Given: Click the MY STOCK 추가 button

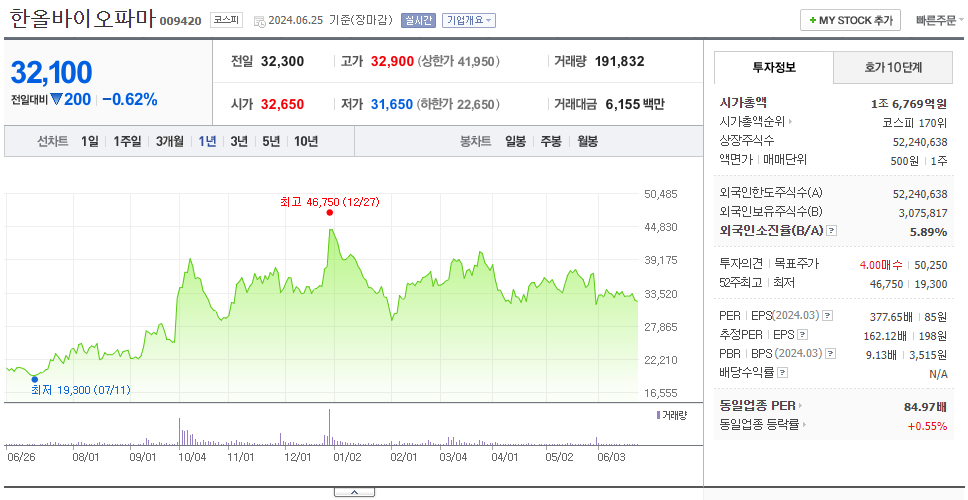Looking at the screenshot, I should 851,20.
